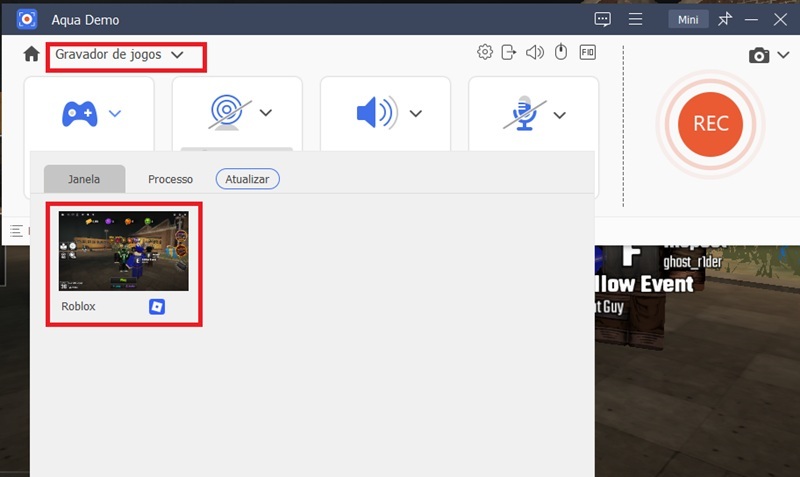Image resolution: width=800 pixels, height=477 pixels.
Task: Open the Gravador de jogos mode dropdown
Action: [119, 55]
